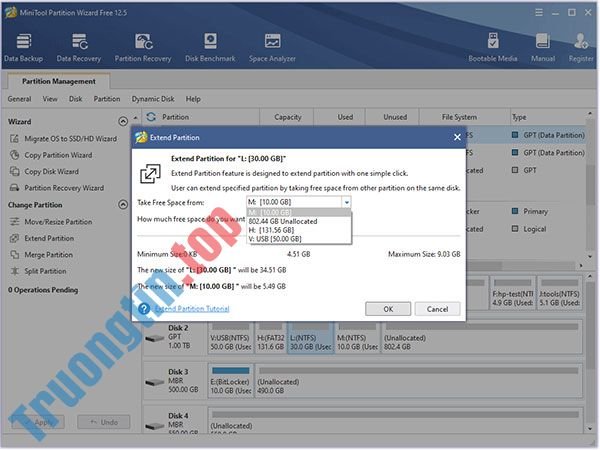
Task: Start the Disk Benchmark tool
Action: [210, 47]
